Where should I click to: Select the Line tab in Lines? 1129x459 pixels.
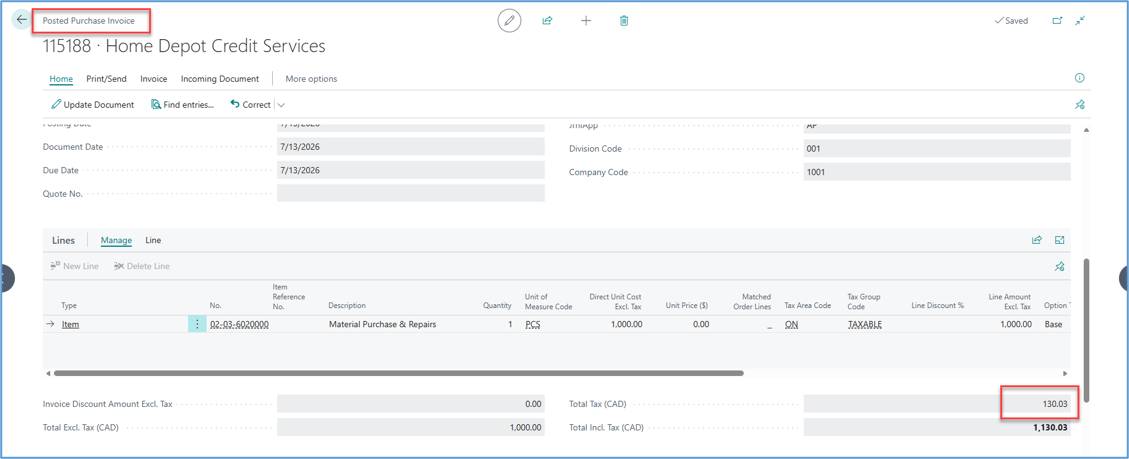(x=153, y=240)
